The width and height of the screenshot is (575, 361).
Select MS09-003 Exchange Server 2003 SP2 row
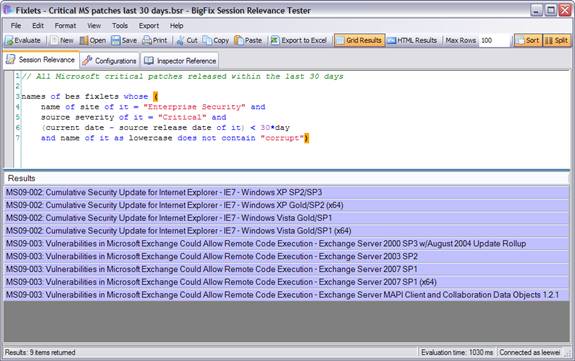pyautogui.click(x=287, y=256)
